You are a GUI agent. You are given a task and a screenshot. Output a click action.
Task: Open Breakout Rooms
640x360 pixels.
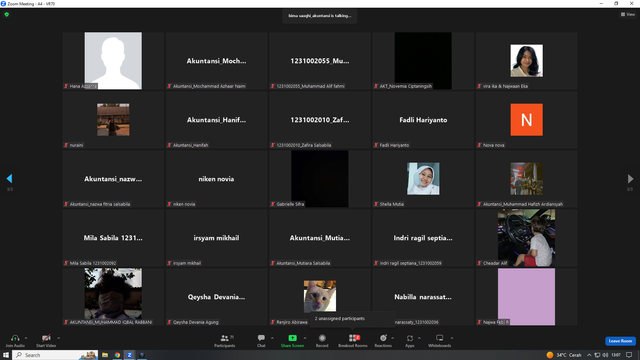coord(353,340)
